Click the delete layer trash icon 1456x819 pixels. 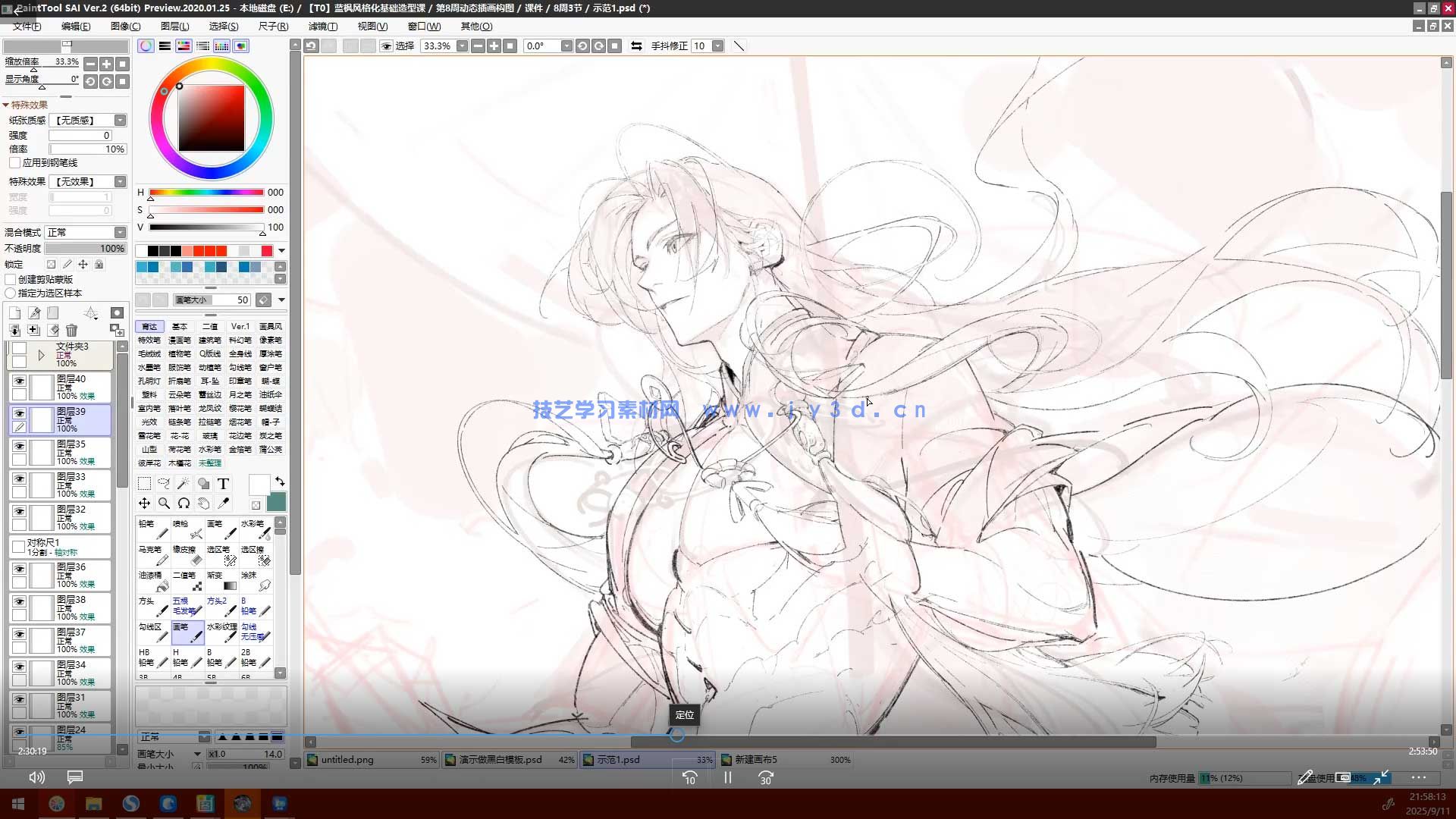(x=71, y=330)
